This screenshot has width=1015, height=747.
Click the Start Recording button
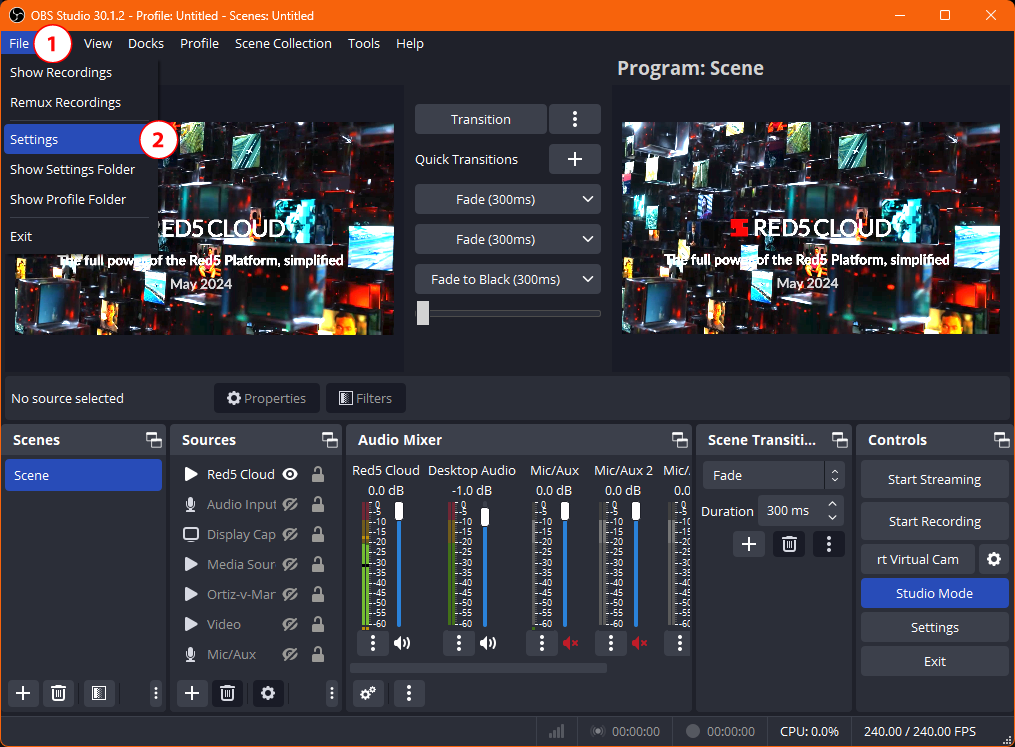[935, 521]
